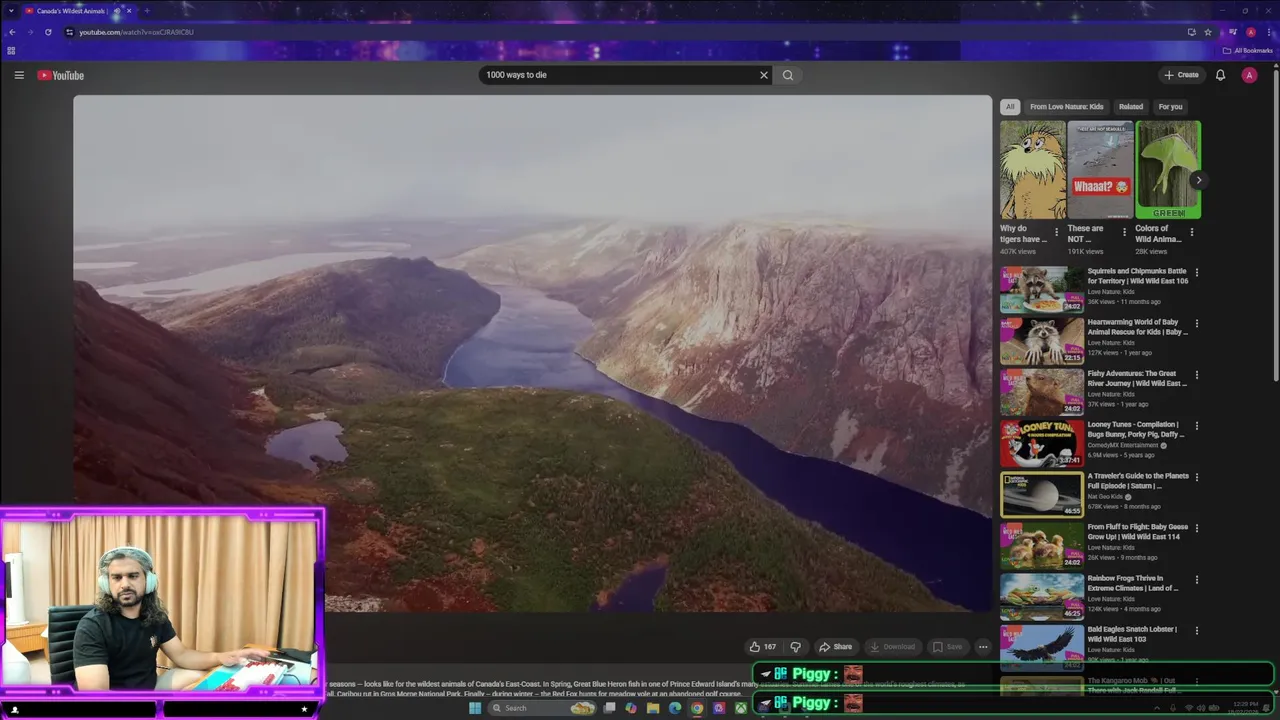
Task: Open options for Bald Eagles video
Action: pos(1197,630)
